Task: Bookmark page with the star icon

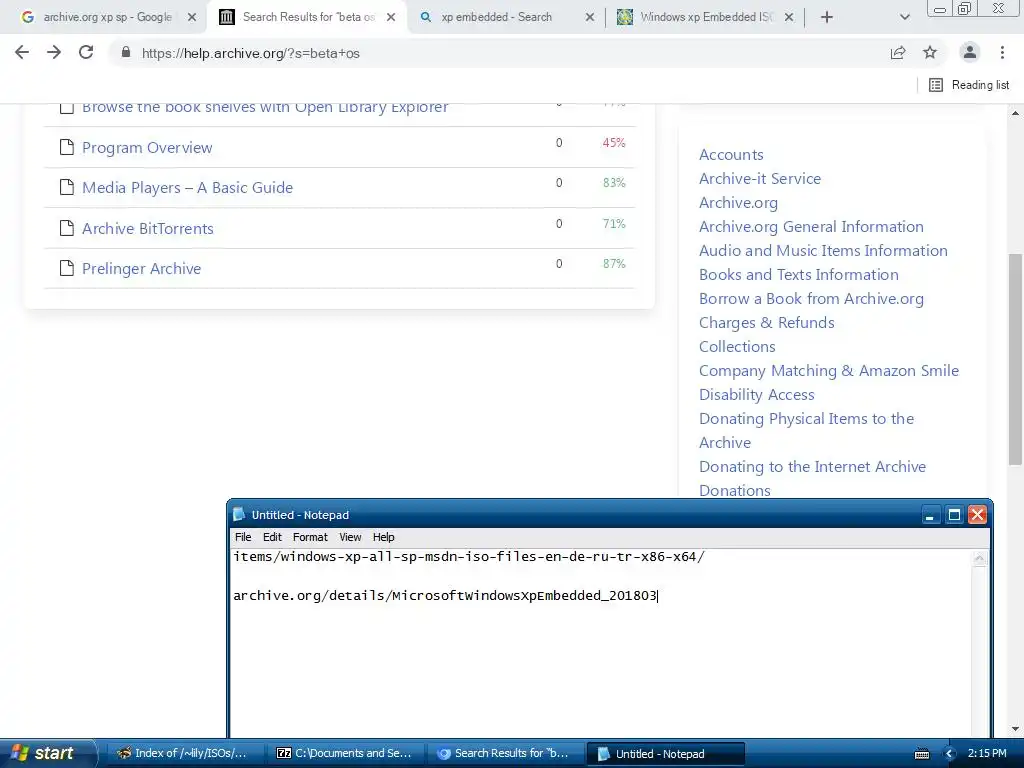Action: pyautogui.click(x=930, y=53)
